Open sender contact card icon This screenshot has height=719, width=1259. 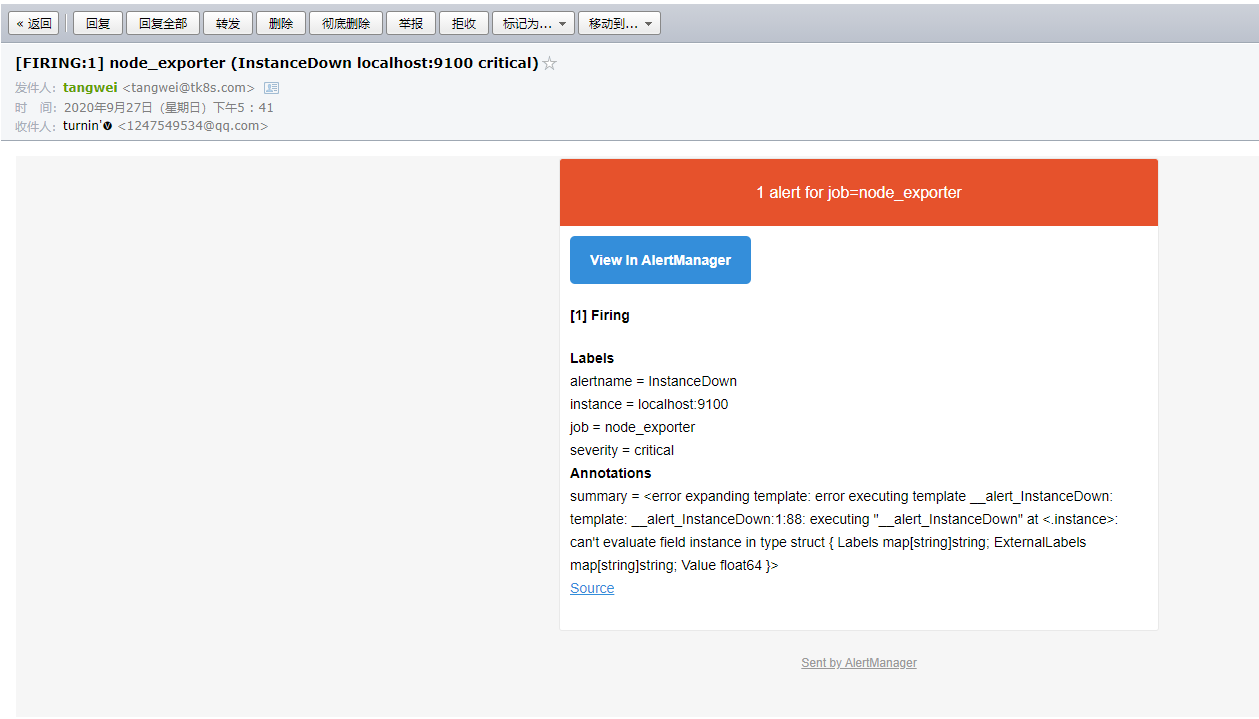pos(271,88)
